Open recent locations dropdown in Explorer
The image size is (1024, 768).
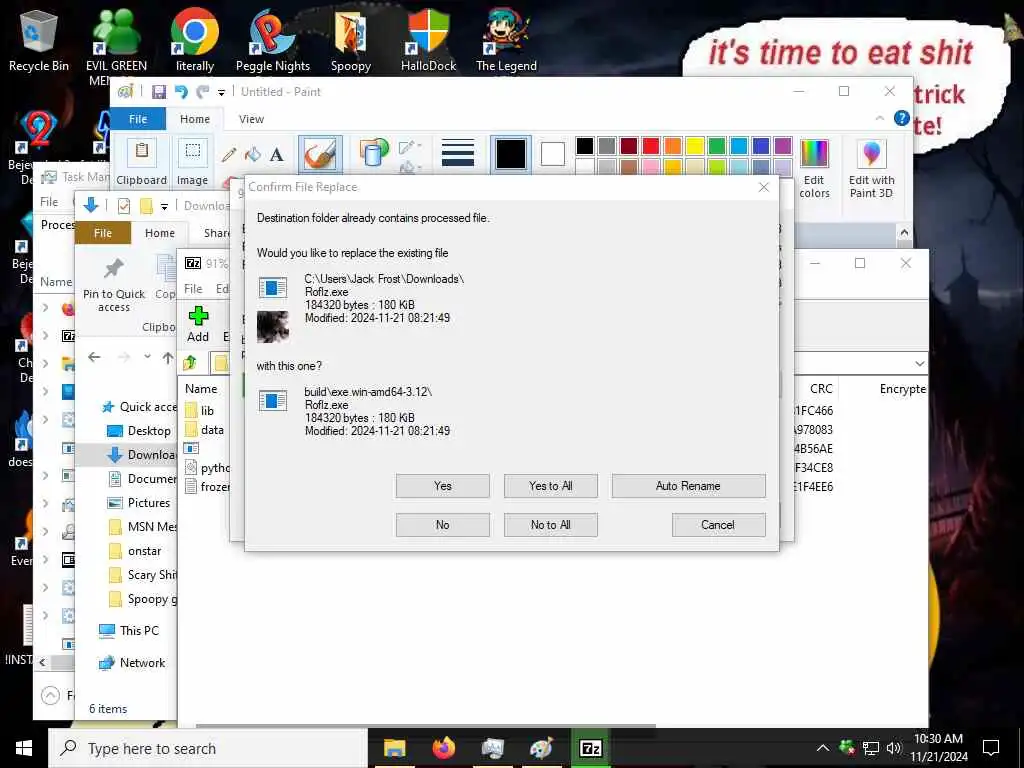coord(148,357)
